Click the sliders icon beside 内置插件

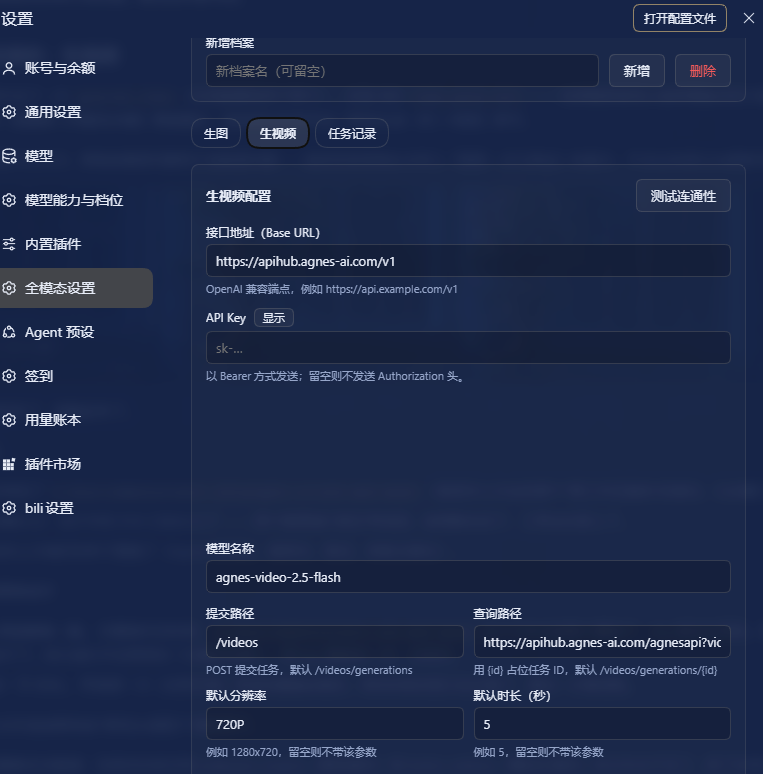[x=9, y=244]
